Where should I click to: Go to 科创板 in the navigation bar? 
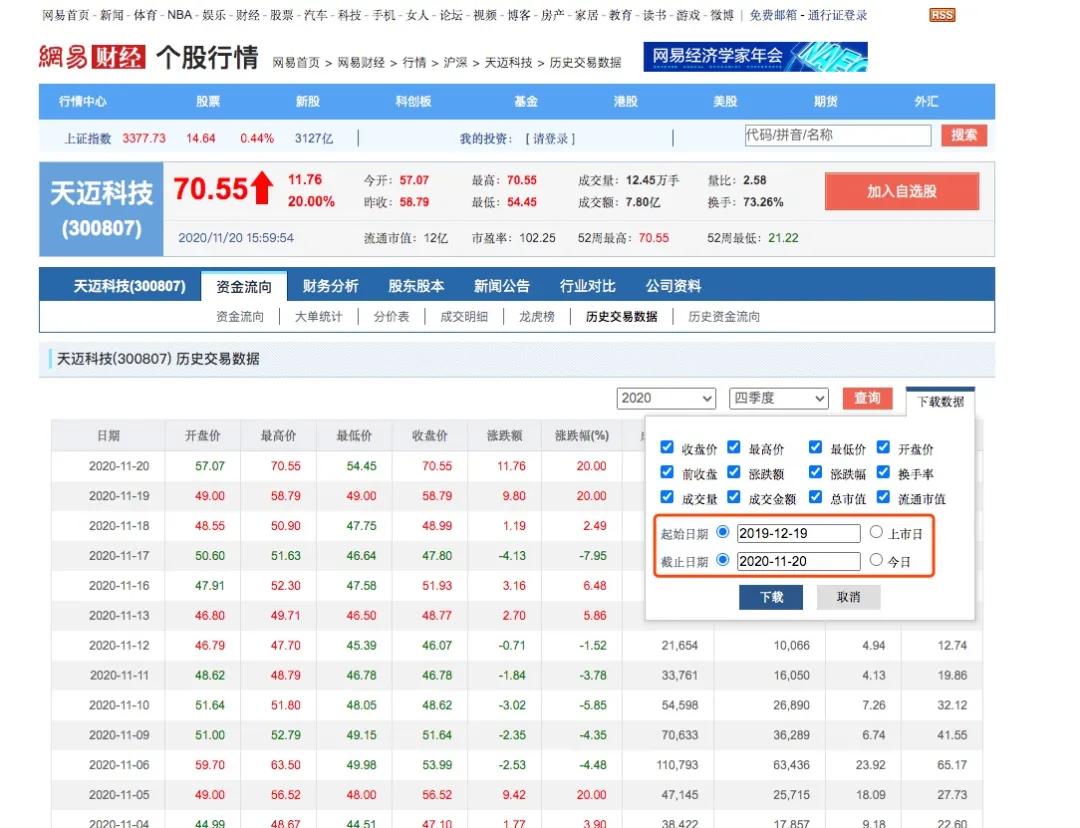413,102
